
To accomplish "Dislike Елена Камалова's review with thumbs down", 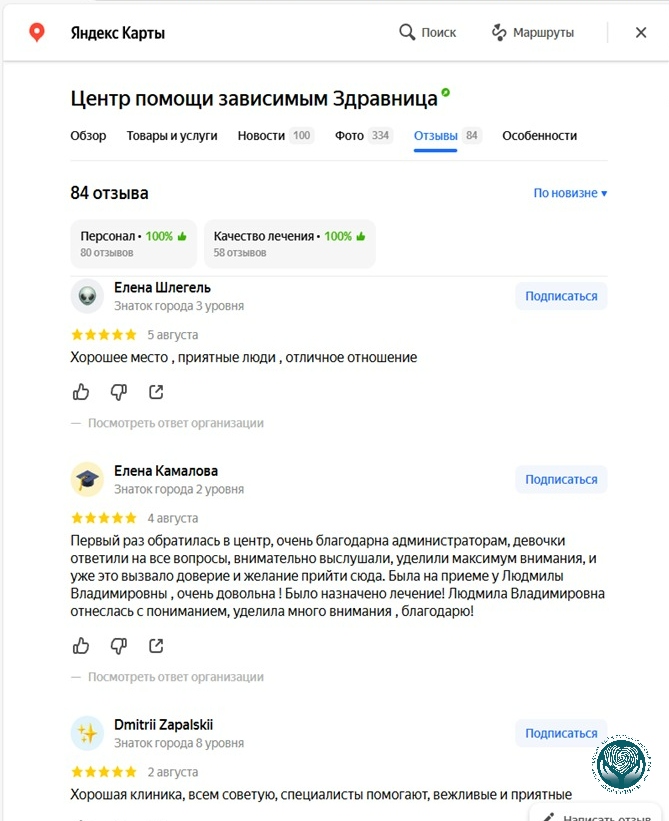I will coord(119,646).
